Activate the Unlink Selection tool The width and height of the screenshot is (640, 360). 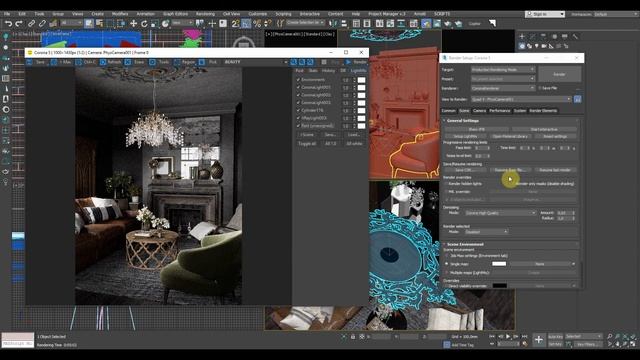tap(42, 24)
